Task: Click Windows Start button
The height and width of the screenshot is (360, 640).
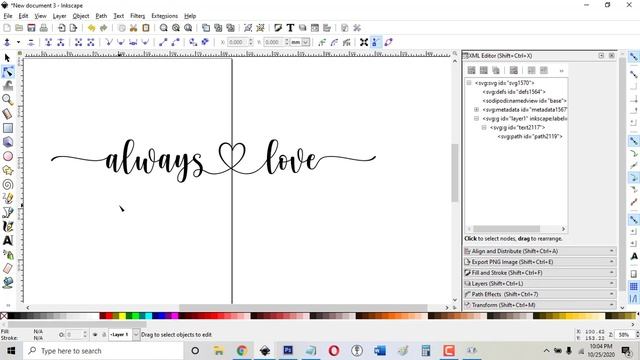Action: 11,351
